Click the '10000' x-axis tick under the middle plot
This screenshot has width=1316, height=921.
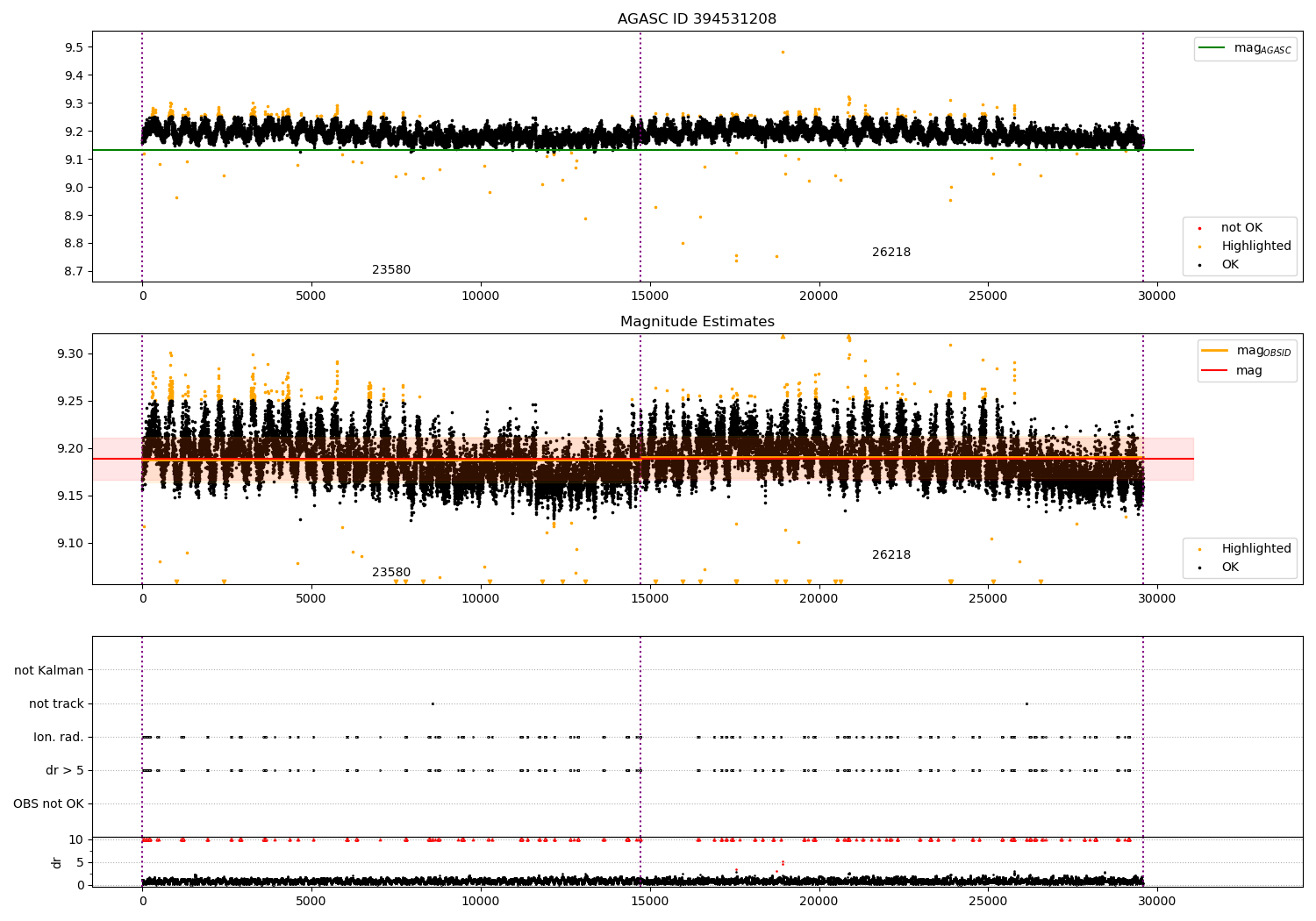coord(480,599)
